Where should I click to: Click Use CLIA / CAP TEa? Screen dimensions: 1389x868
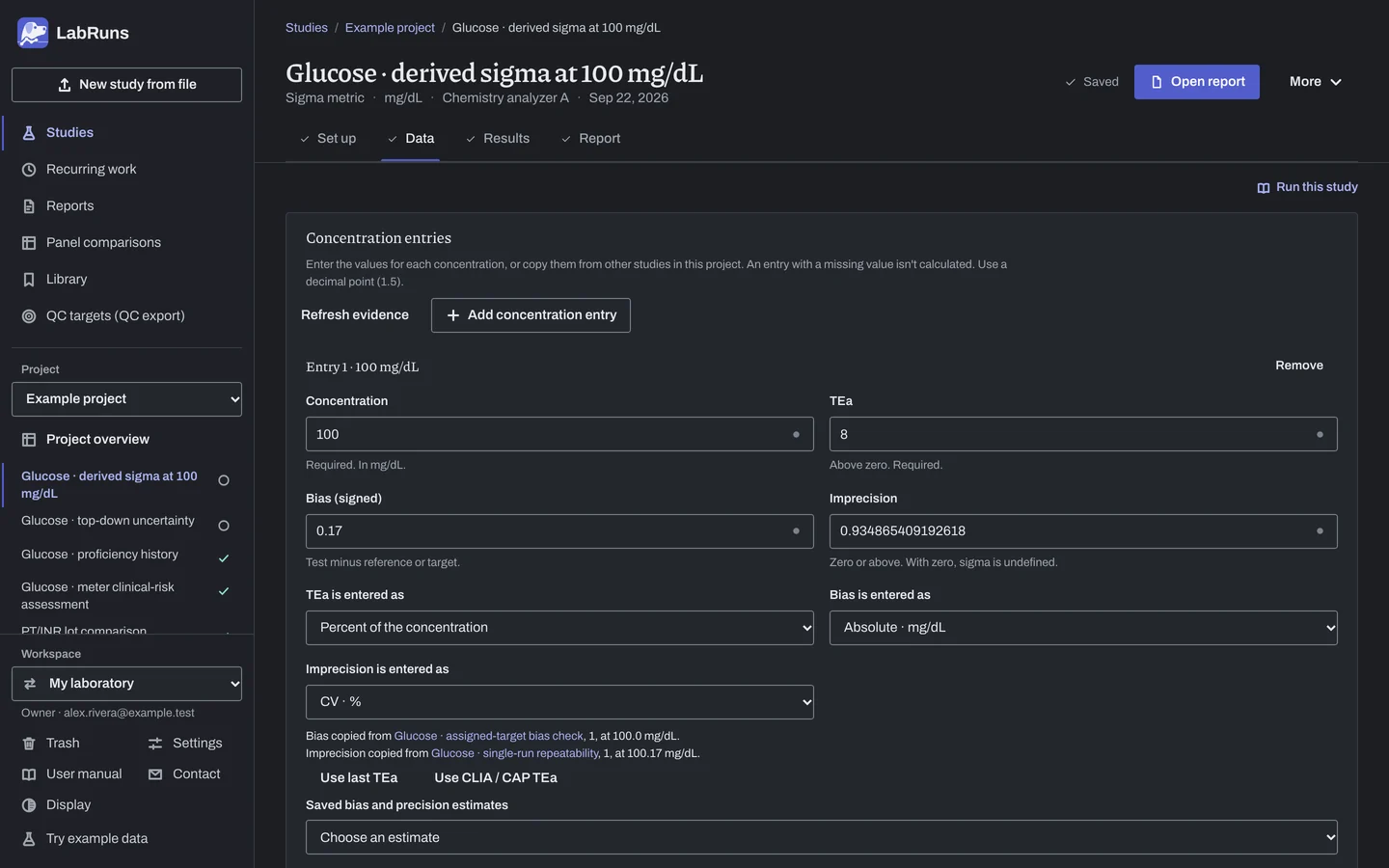(496, 778)
